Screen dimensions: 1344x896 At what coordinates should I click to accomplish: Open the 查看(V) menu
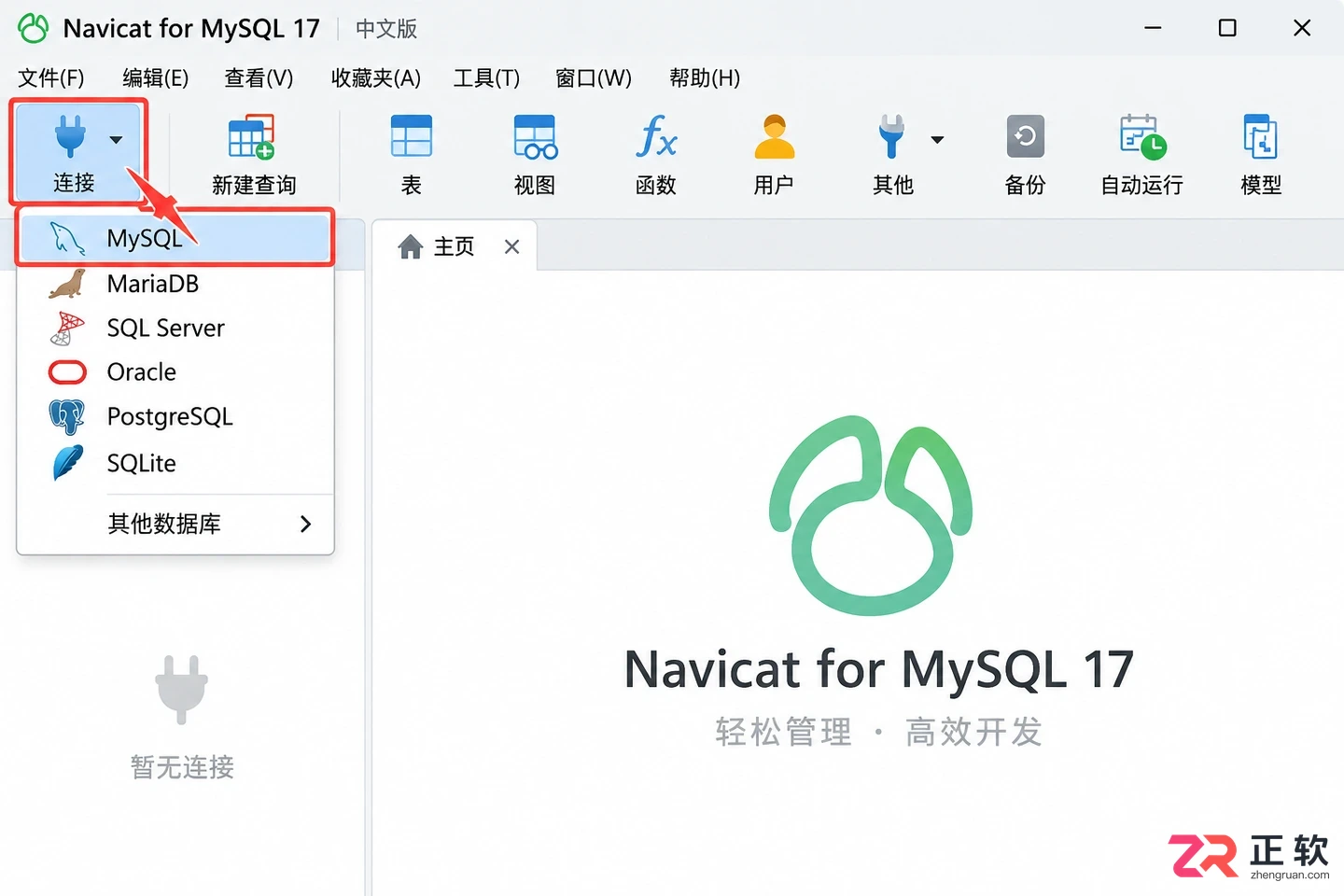(259, 77)
